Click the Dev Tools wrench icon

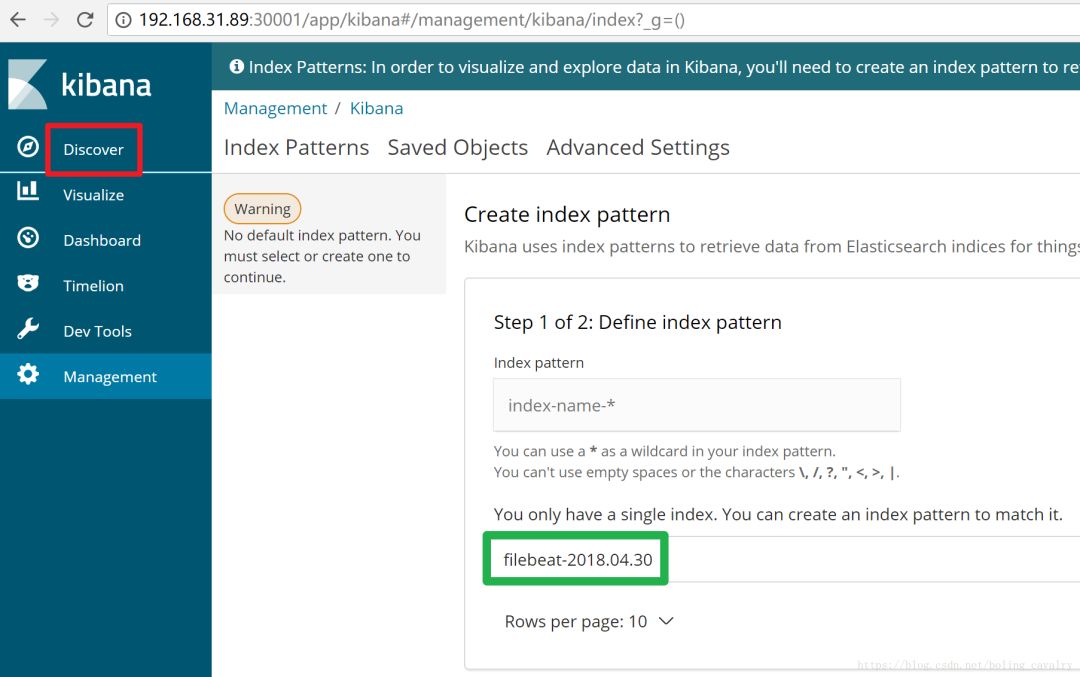click(x=28, y=330)
